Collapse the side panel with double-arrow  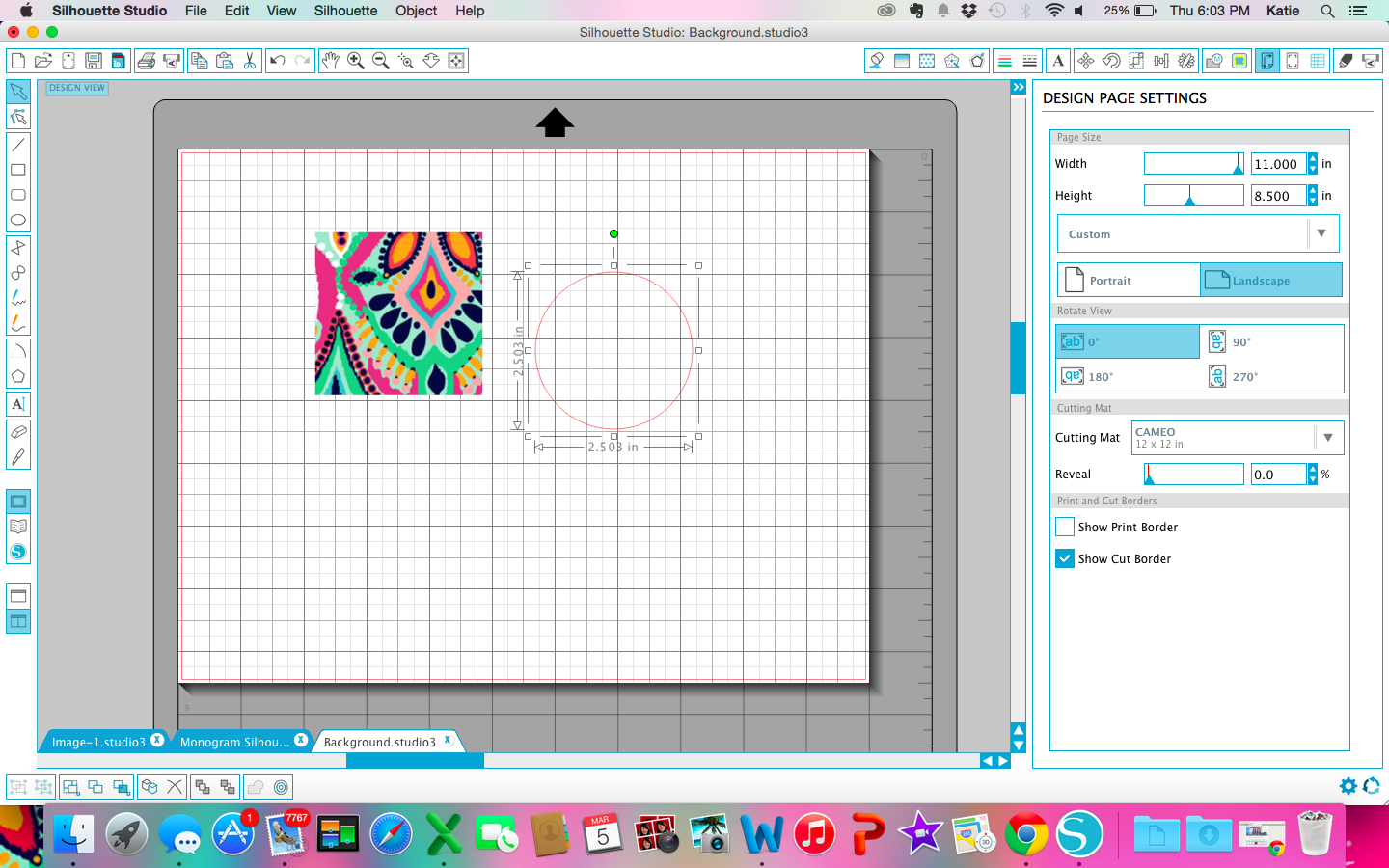tap(1019, 87)
